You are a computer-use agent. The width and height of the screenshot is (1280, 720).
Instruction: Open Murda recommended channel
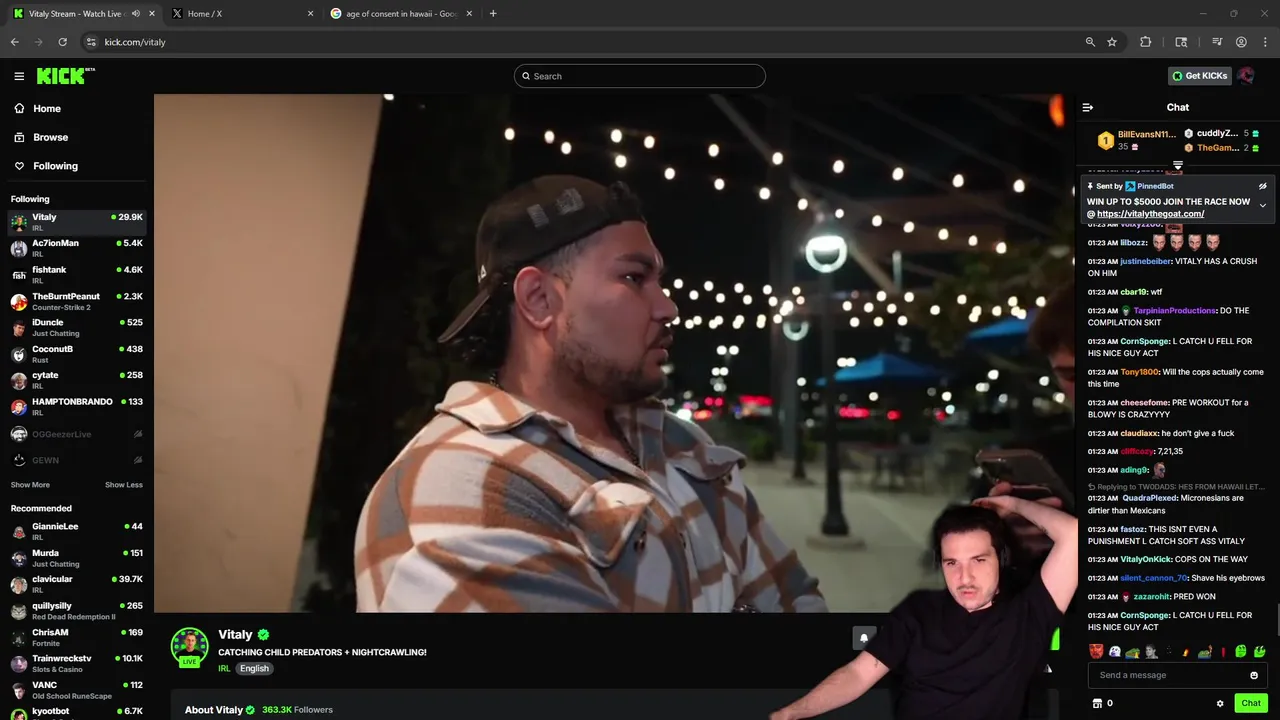78,558
